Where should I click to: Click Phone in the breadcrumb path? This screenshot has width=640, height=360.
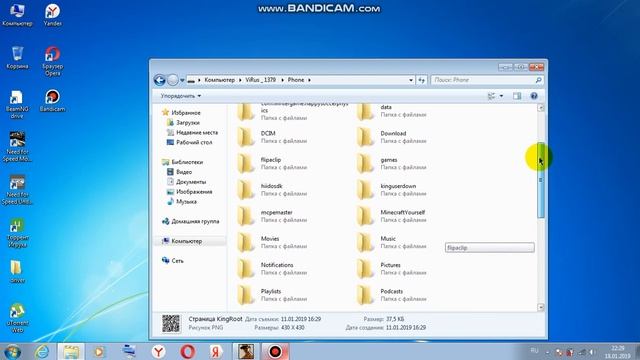click(296, 80)
